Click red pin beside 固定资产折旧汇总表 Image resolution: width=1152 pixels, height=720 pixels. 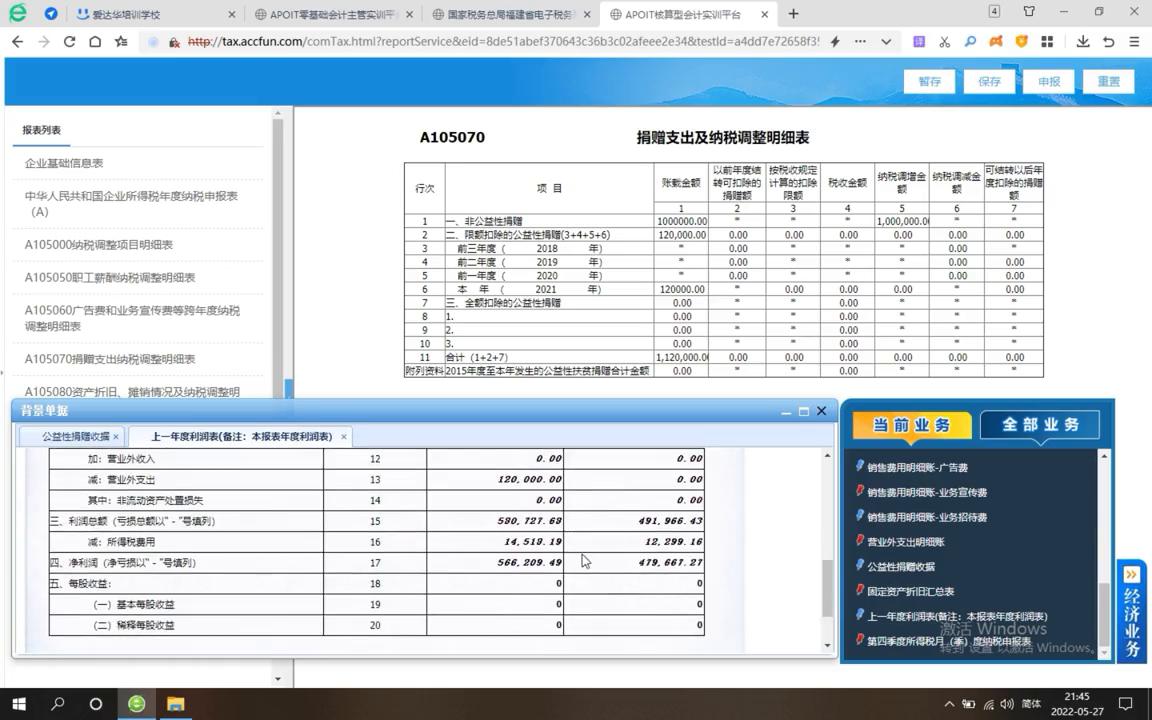pos(858,591)
